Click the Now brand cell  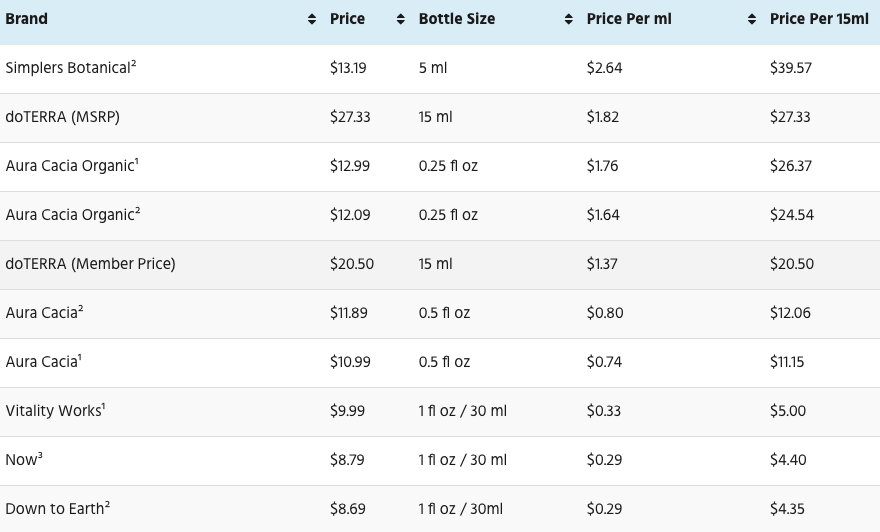(24, 459)
